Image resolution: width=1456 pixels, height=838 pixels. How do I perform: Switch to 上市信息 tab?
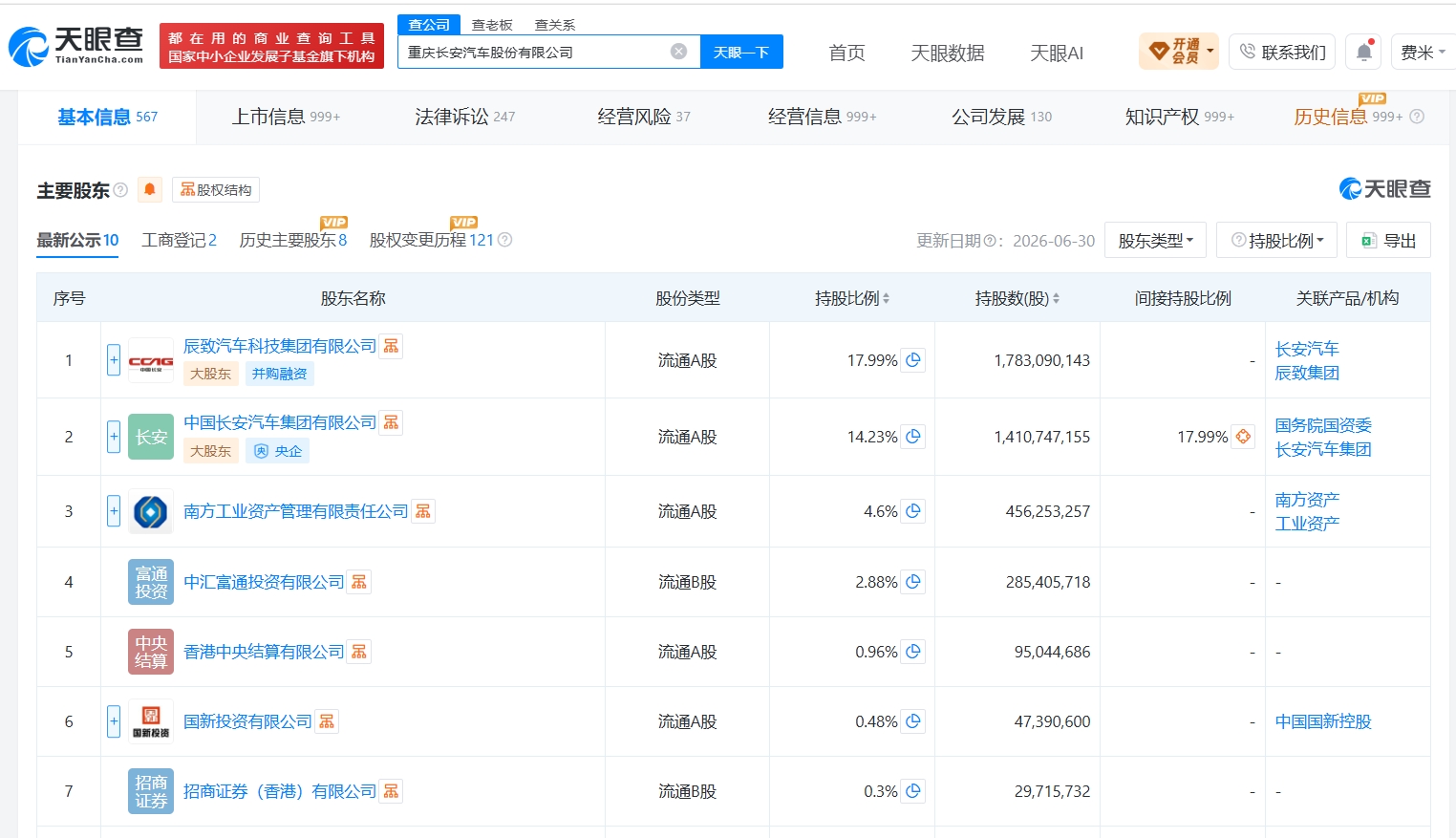click(x=286, y=117)
